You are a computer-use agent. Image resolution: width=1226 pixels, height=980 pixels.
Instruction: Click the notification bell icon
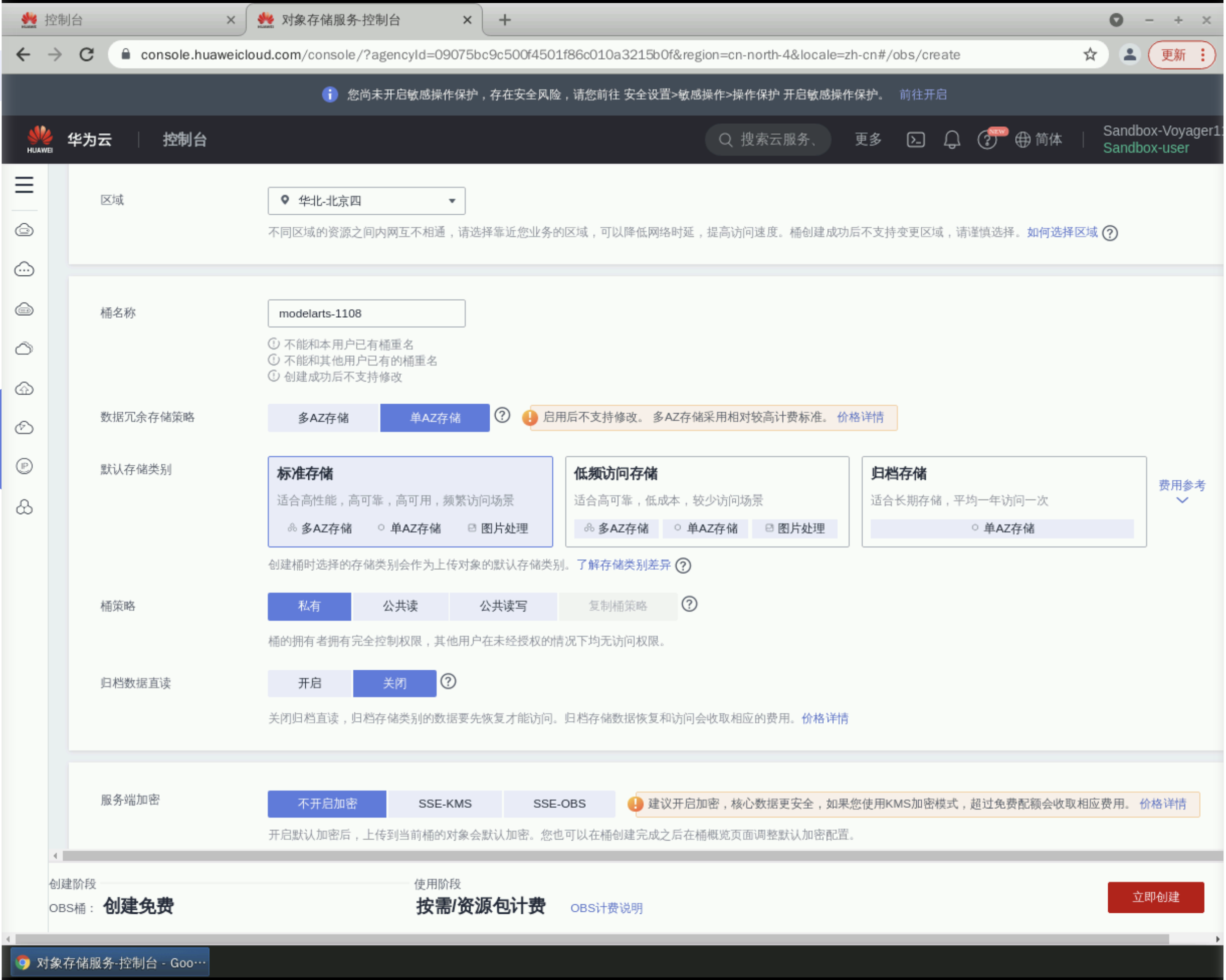point(952,139)
